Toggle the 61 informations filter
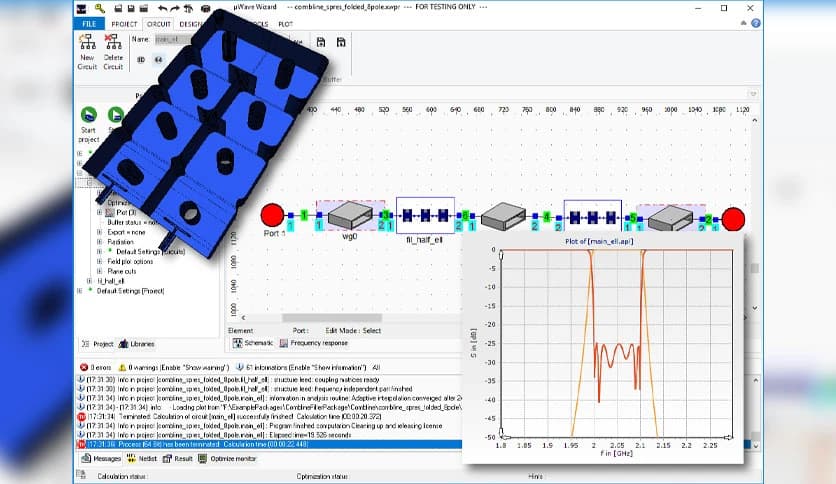 (x=301, y=367)
